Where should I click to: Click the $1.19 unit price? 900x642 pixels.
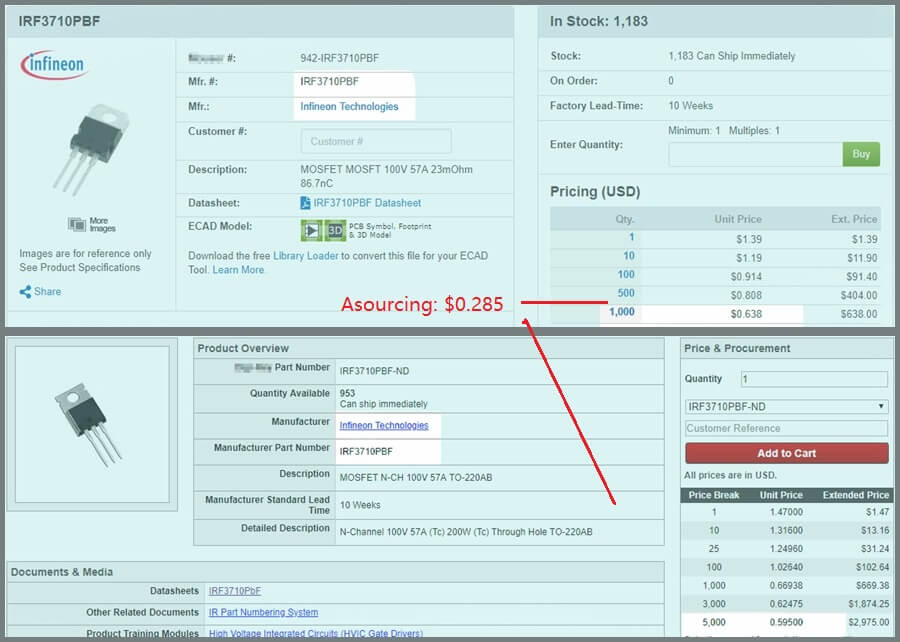(749, 258)
